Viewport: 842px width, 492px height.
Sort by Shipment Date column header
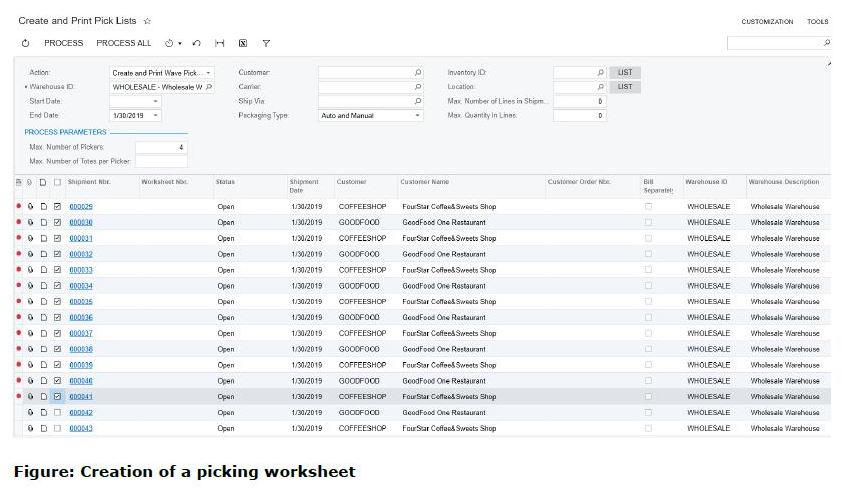click(304, 186)
